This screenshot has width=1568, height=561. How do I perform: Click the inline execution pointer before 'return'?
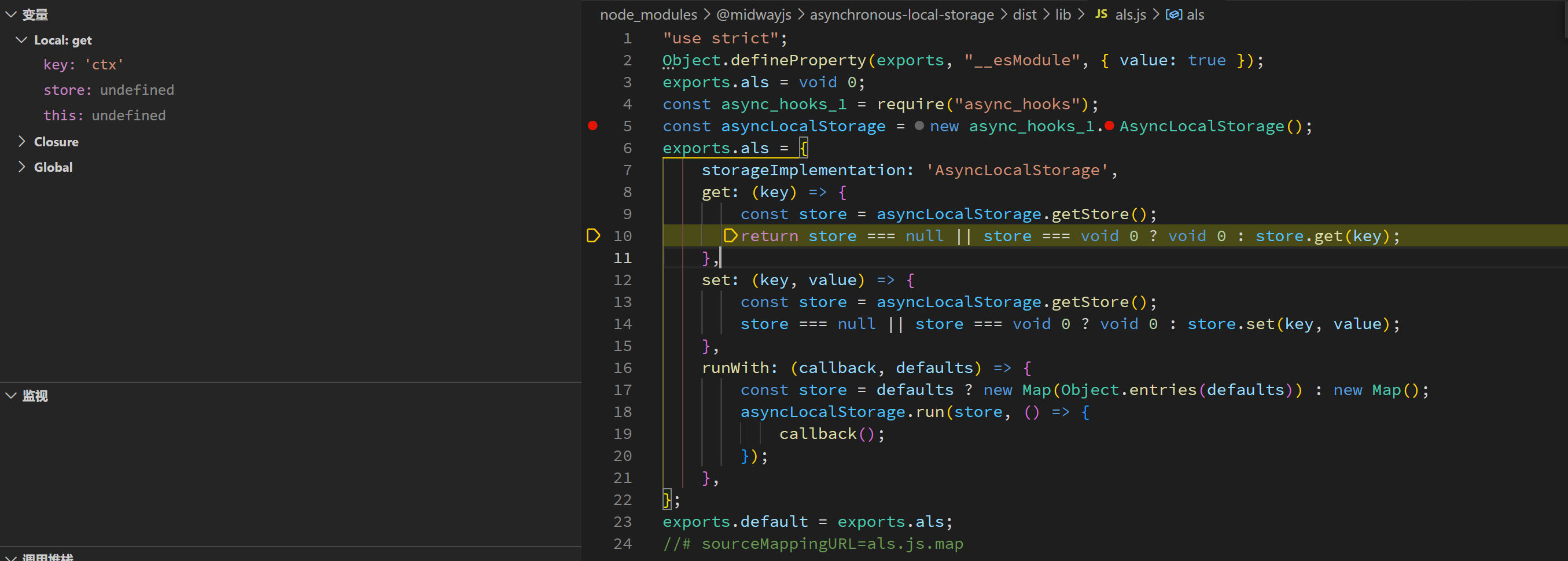point(730,235)
